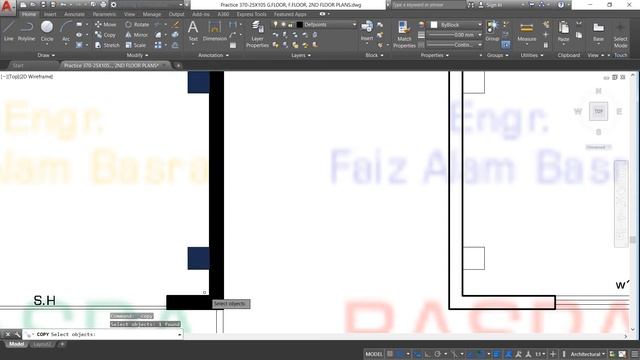Click the Rotate tool
Image resolution: width=640 pixels, height=360 pixels.
coord(137,24)
